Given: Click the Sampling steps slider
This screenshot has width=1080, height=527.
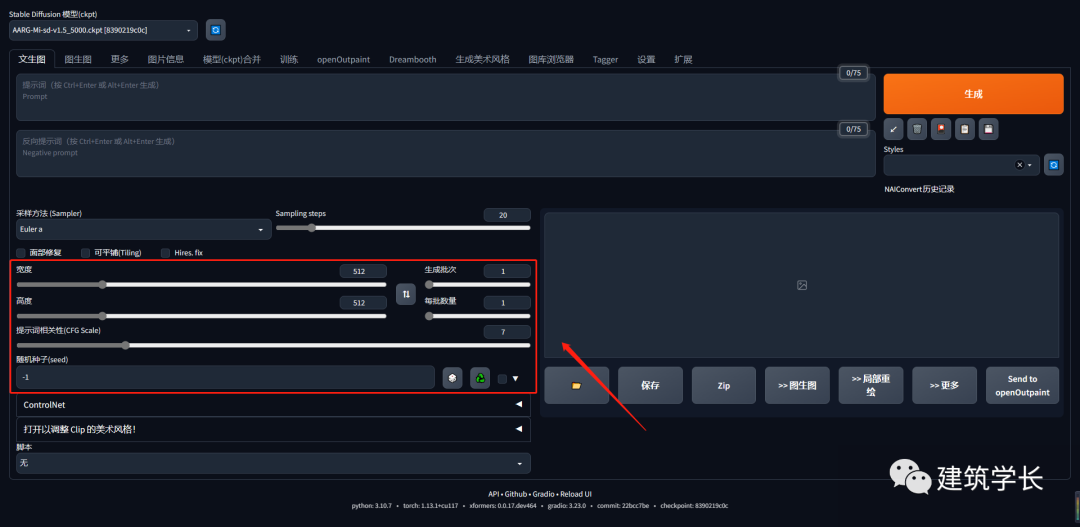Looking at the screenshot, I should [403, 228].
